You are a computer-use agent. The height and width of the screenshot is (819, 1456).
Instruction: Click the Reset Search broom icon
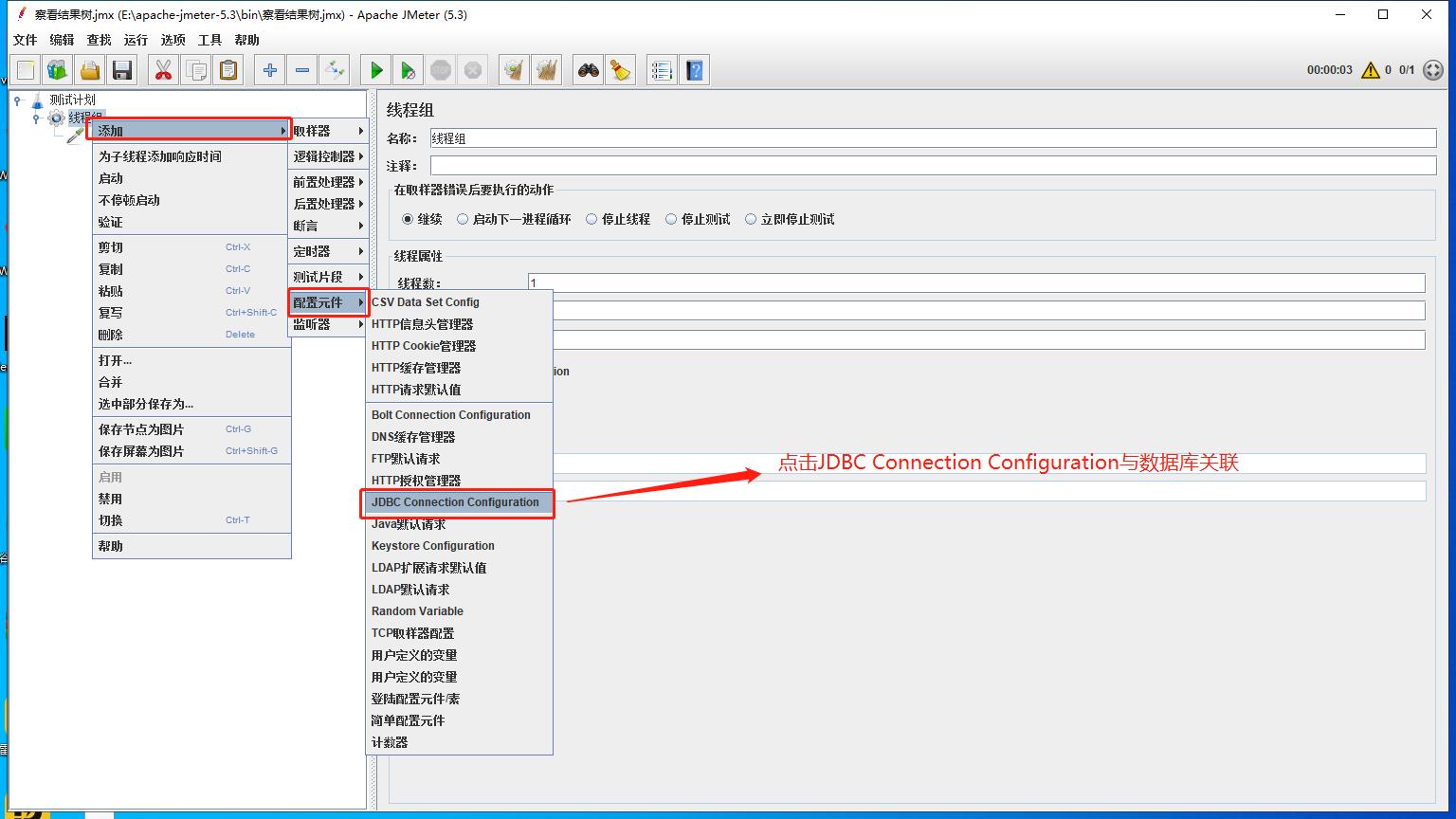point(621,70)
